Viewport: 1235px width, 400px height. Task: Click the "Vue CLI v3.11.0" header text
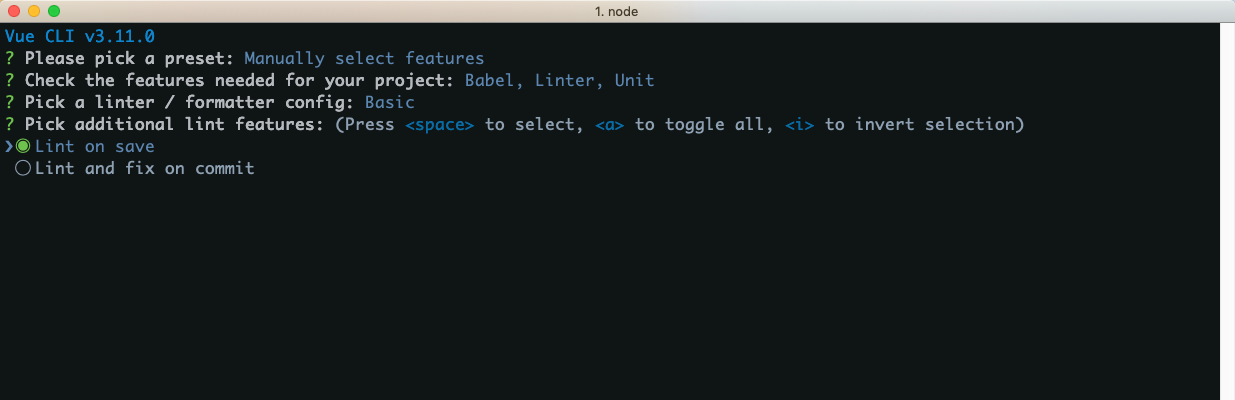pyautogui.click(x=79, y=36)
